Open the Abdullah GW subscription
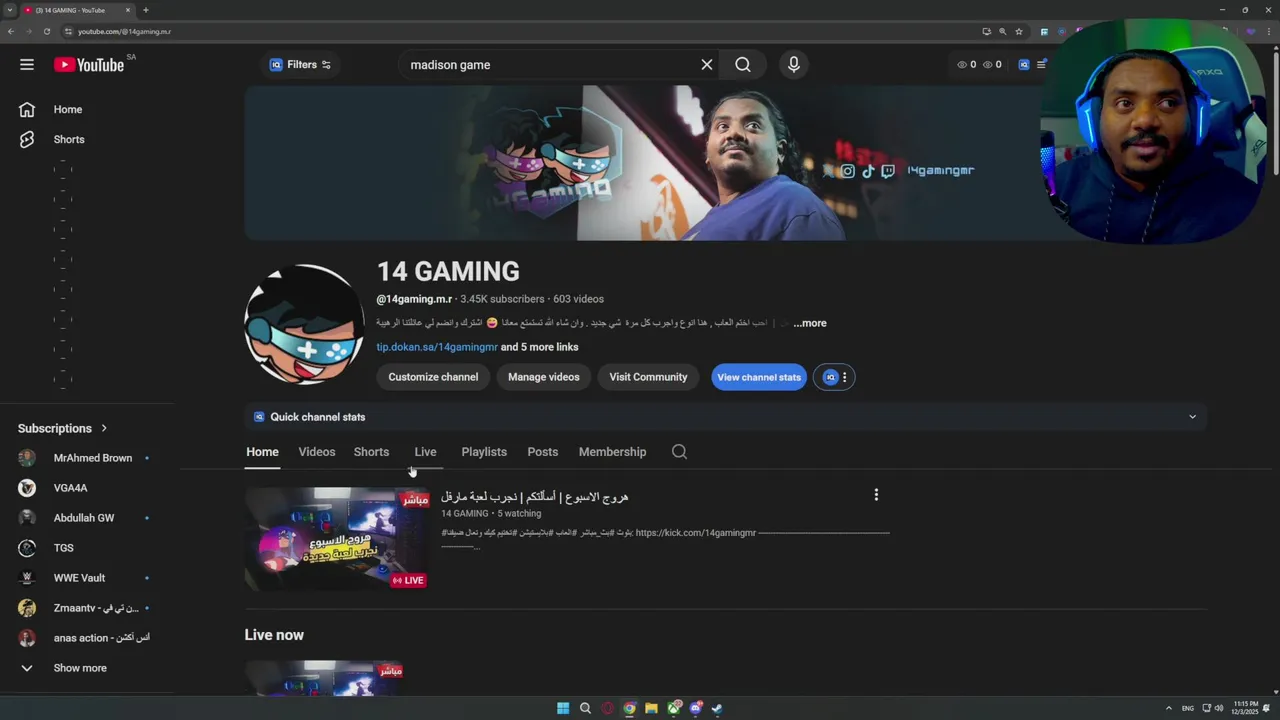Viewport: 1280px width, 720px height. click(x=85, y=518)
